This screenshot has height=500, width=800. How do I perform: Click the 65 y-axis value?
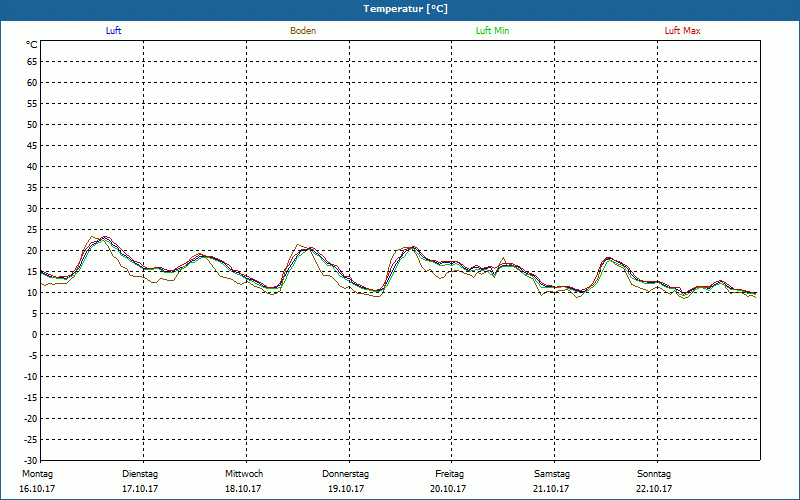click(32, 62)
